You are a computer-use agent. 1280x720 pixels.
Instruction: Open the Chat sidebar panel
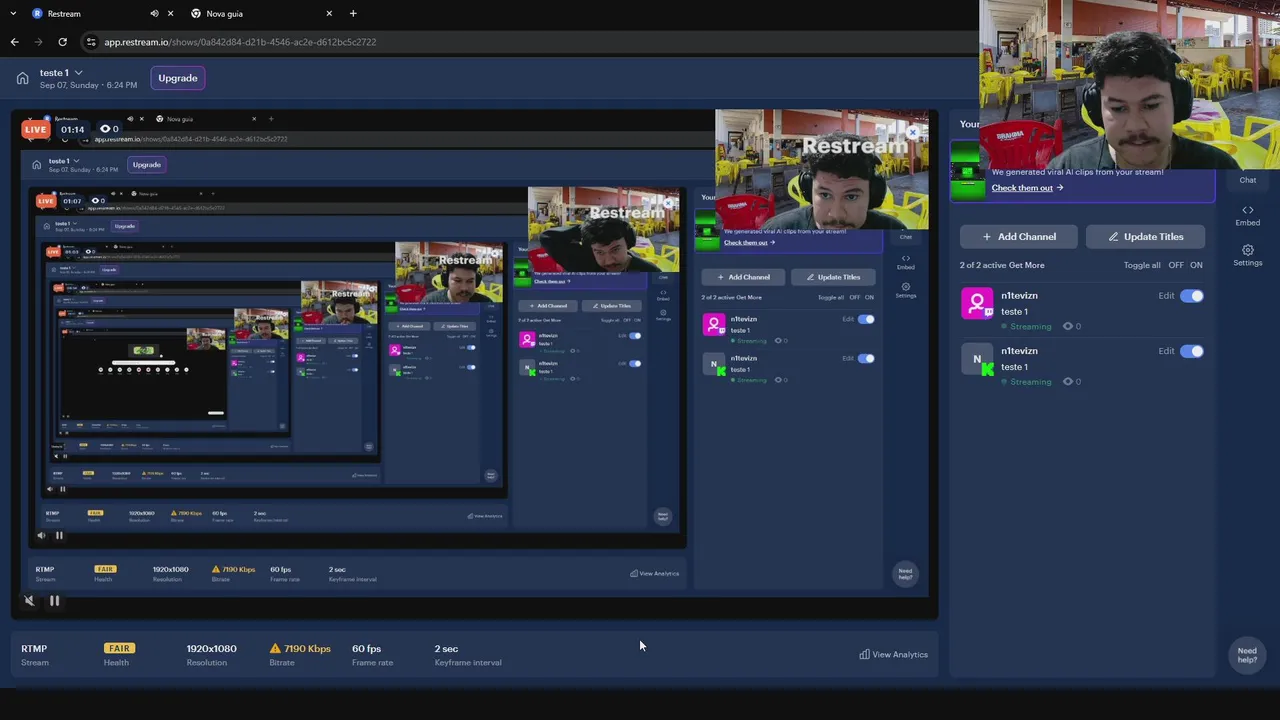(1248, 179)
